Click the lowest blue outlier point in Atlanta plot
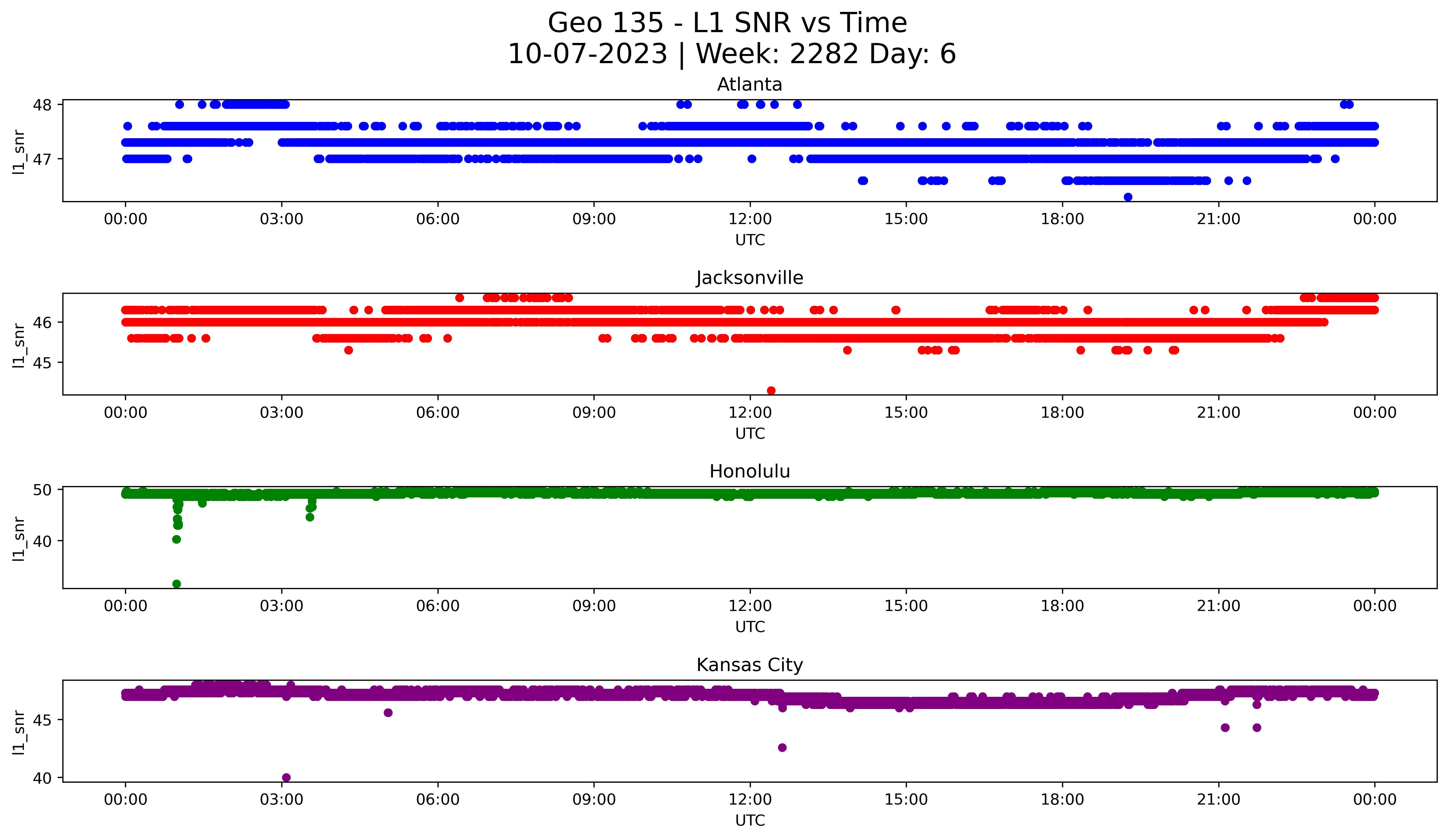 pyautogui.click(x=1128, y=197)
